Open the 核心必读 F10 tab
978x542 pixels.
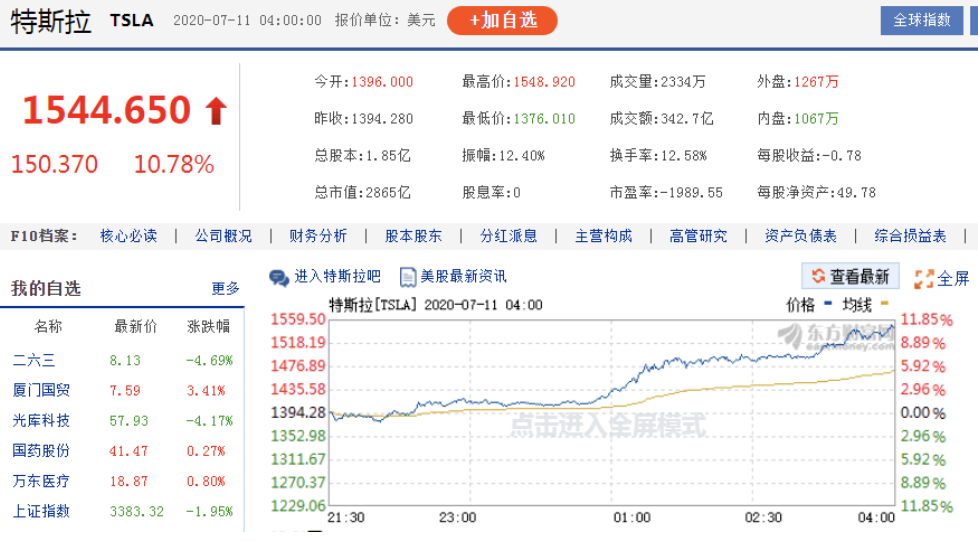[x=128, y=236]
